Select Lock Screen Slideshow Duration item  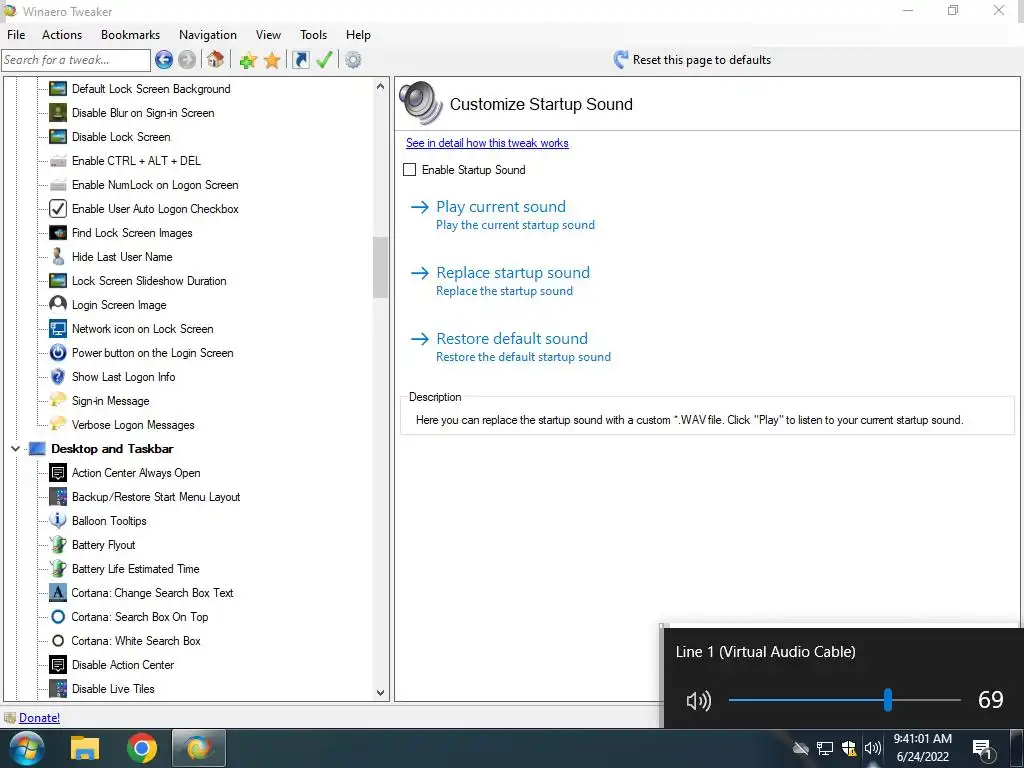(x=149, y=281)
